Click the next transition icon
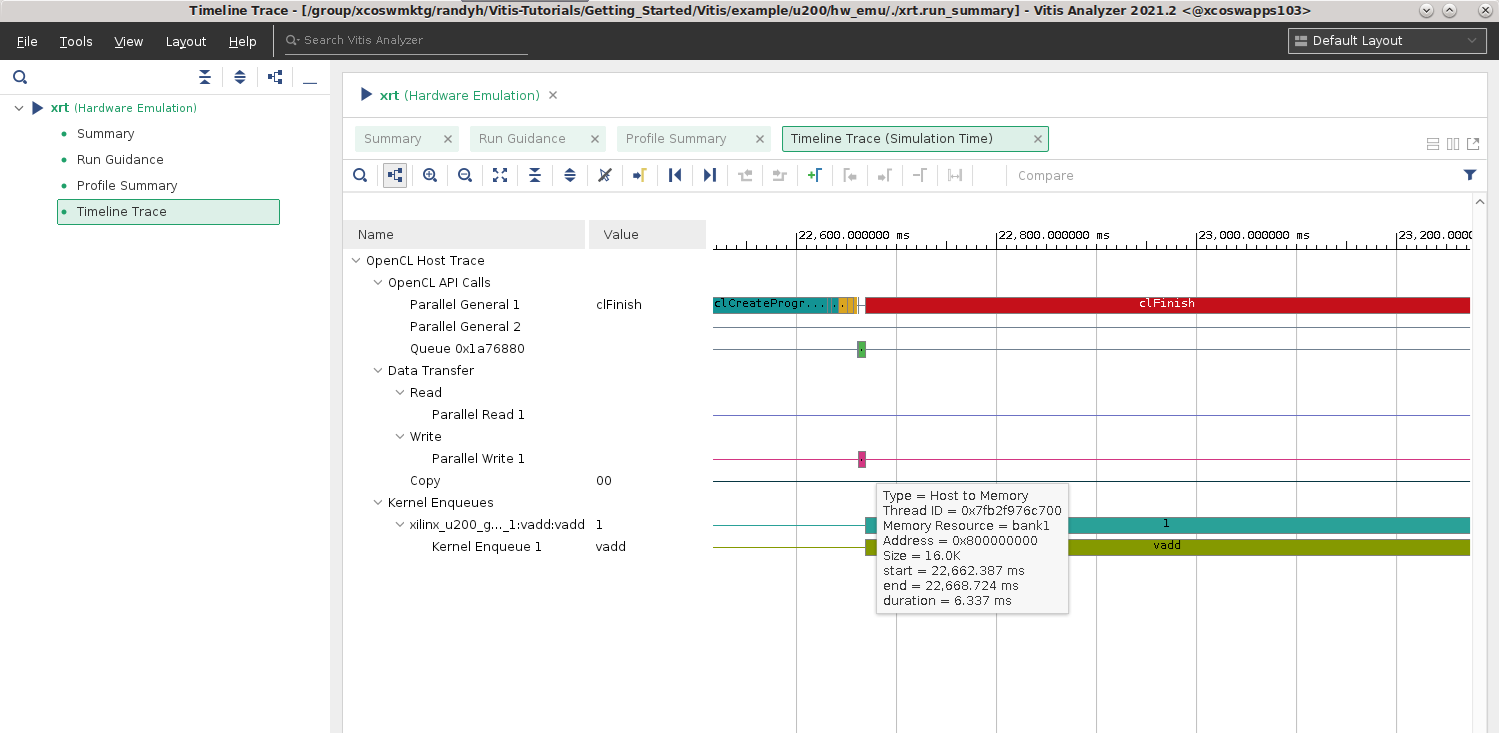Screen dimensions: 1499x733 (780, 175)
